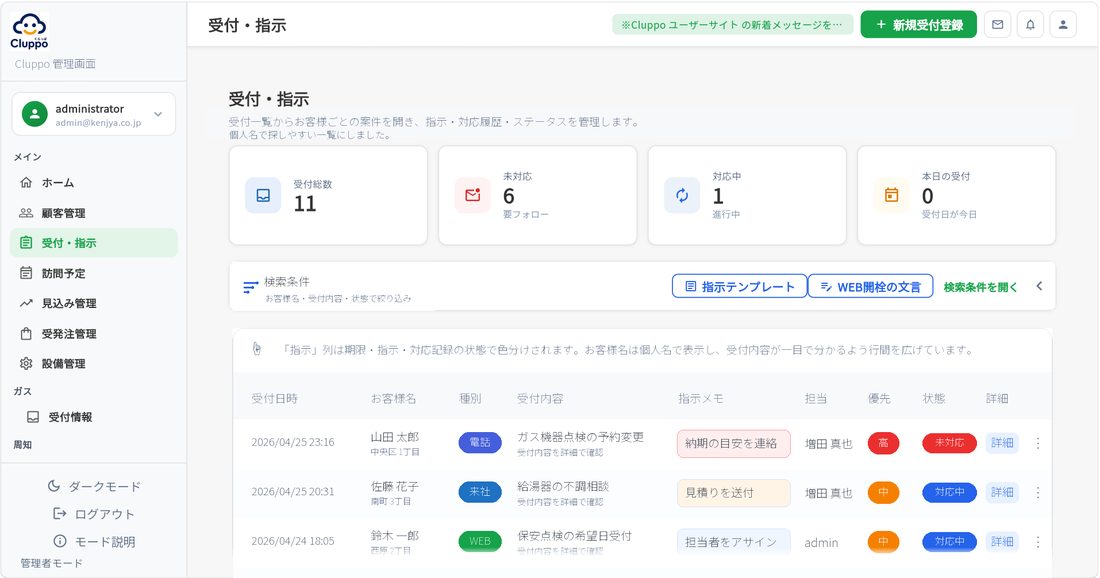Click 給湯器の不調相談 text
Viewport: 1100px width, 578px height.
point(563,485)
